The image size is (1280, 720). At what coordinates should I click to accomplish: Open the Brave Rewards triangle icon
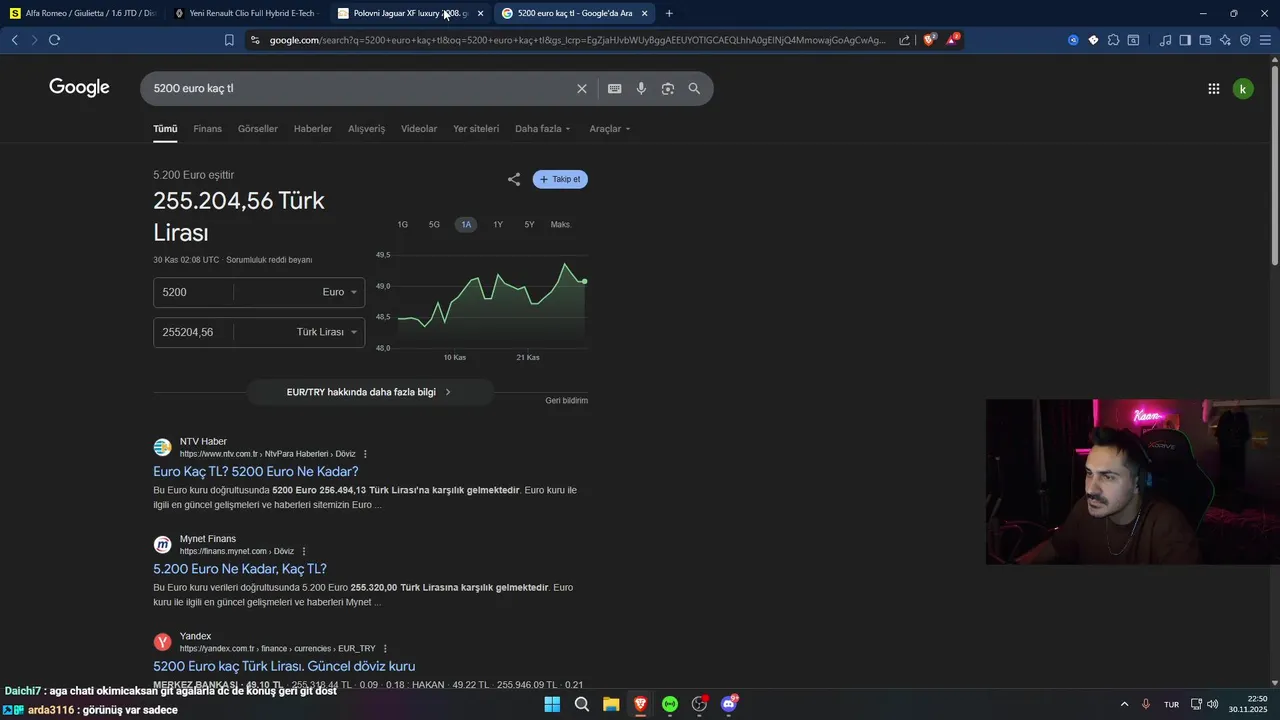pyautogui.click(x=952, y=40)
